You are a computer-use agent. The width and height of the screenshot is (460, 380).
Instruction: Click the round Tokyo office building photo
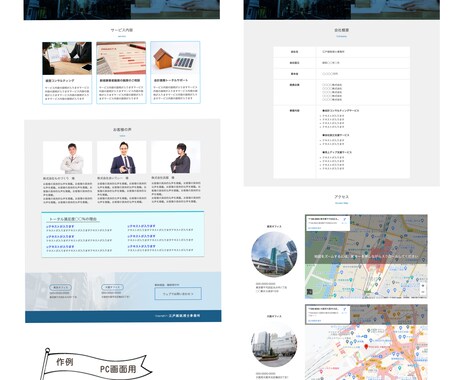[274, 255]
